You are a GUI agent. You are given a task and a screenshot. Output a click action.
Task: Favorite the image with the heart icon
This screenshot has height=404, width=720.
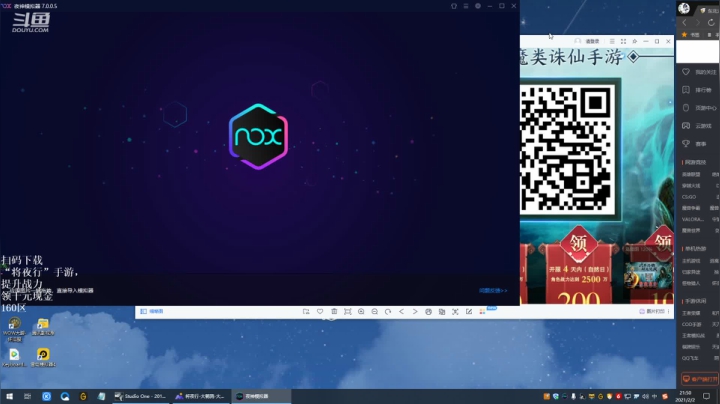(x=320, y=311)
